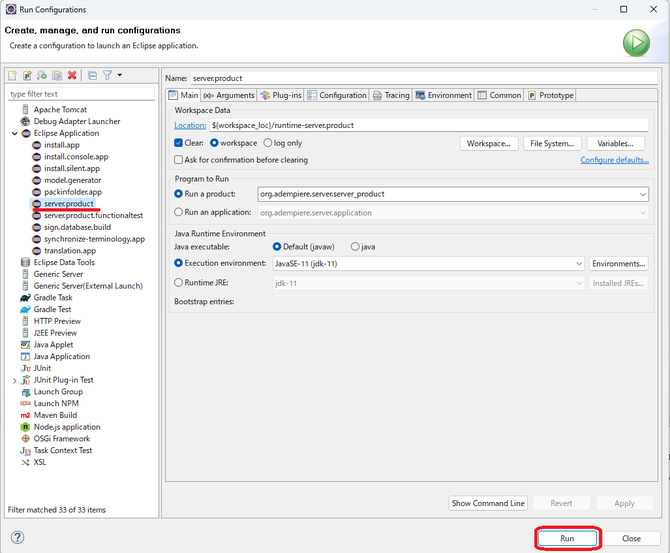Collapse all configurations in tree toolbar

tap(92, 75)
